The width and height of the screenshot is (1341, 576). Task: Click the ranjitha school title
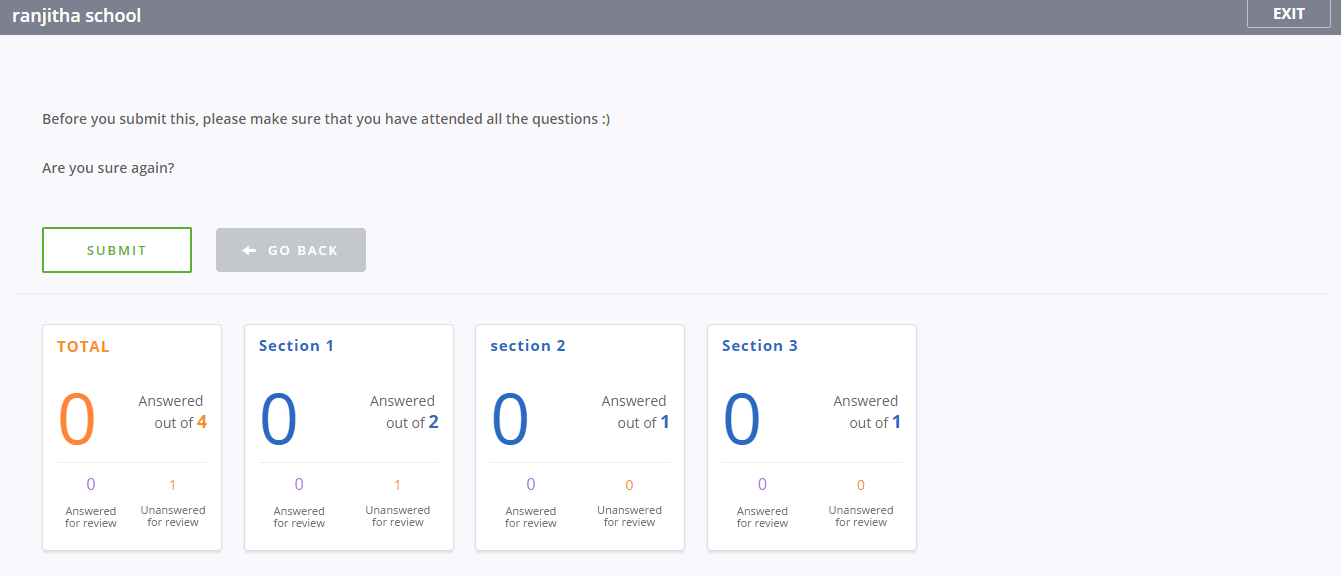77,16
